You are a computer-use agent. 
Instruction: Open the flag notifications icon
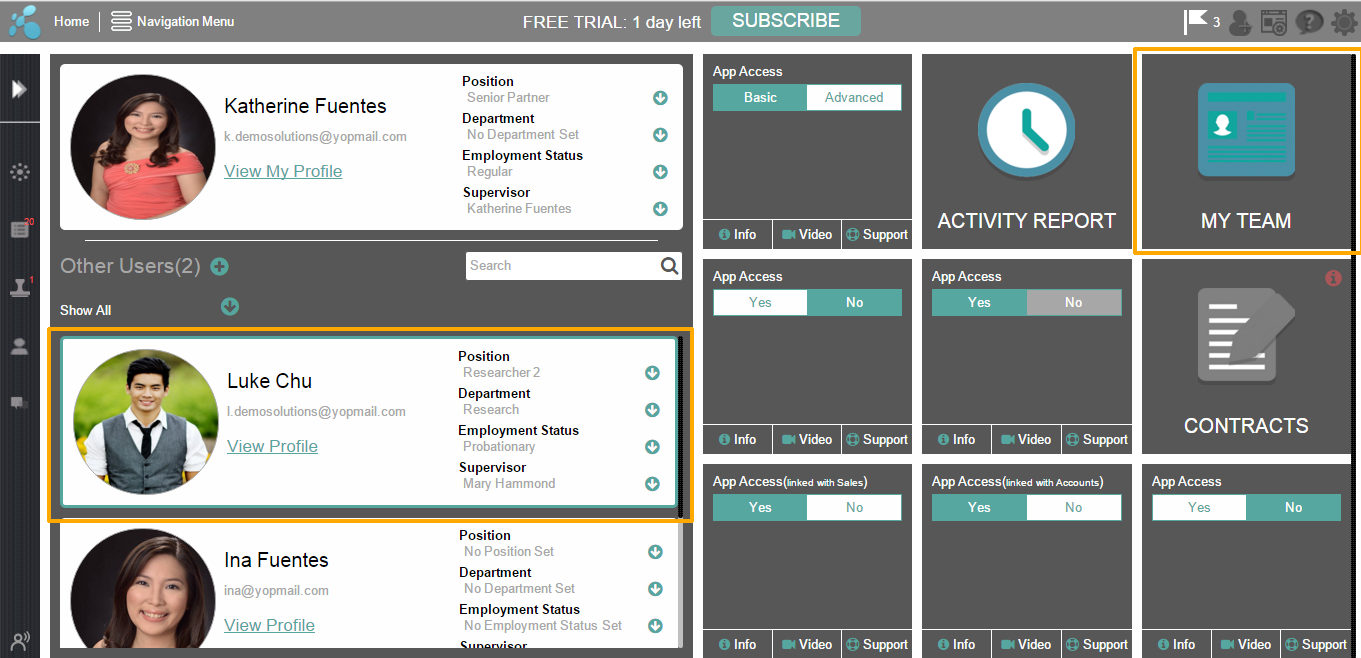coord(1195,21)
